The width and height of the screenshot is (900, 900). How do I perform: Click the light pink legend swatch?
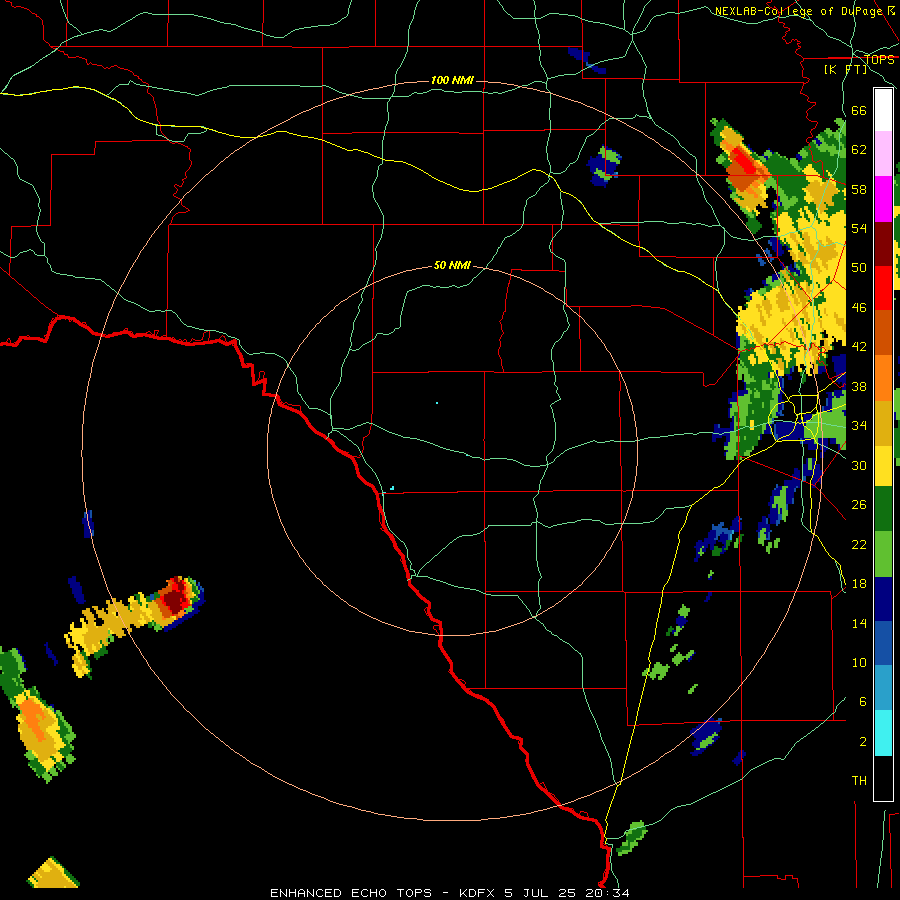click(883, 154)
